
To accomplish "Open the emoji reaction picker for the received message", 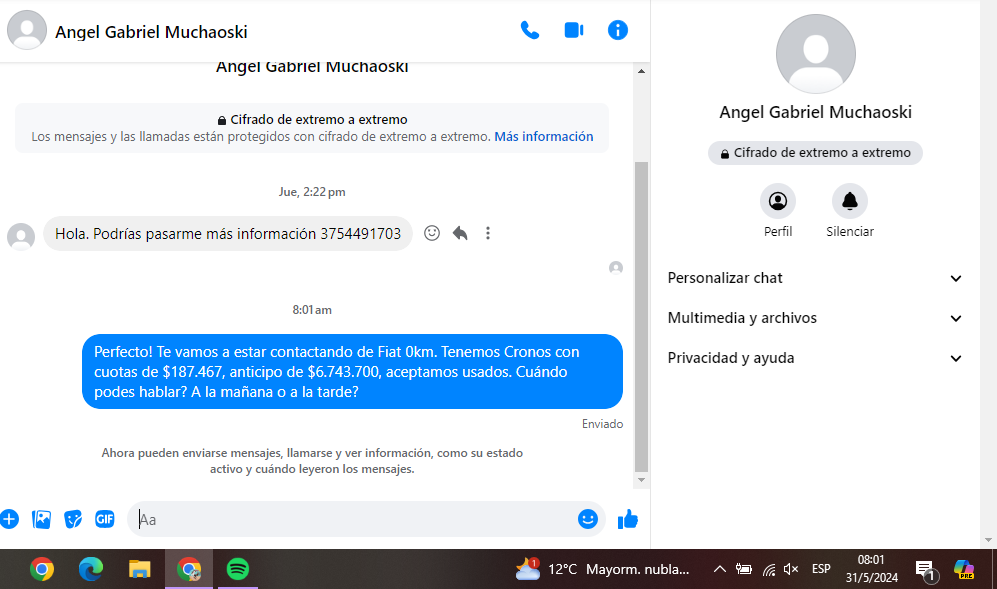I will [x=432, y=233].
